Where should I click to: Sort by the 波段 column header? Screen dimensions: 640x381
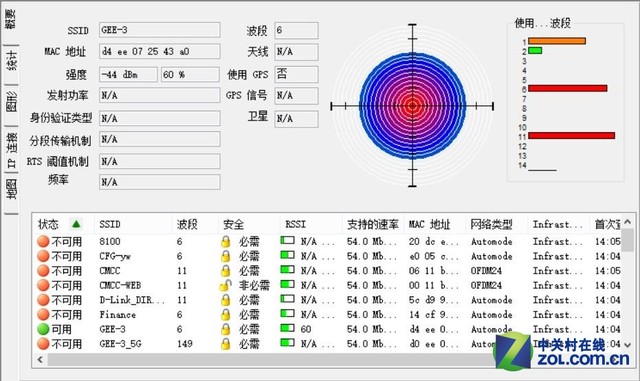coord(195,224)
